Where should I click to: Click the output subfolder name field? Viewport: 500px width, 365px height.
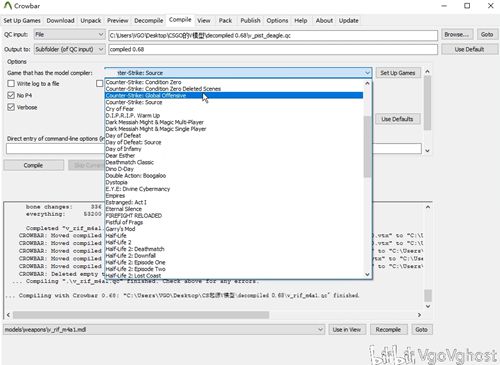coord(273,49)
